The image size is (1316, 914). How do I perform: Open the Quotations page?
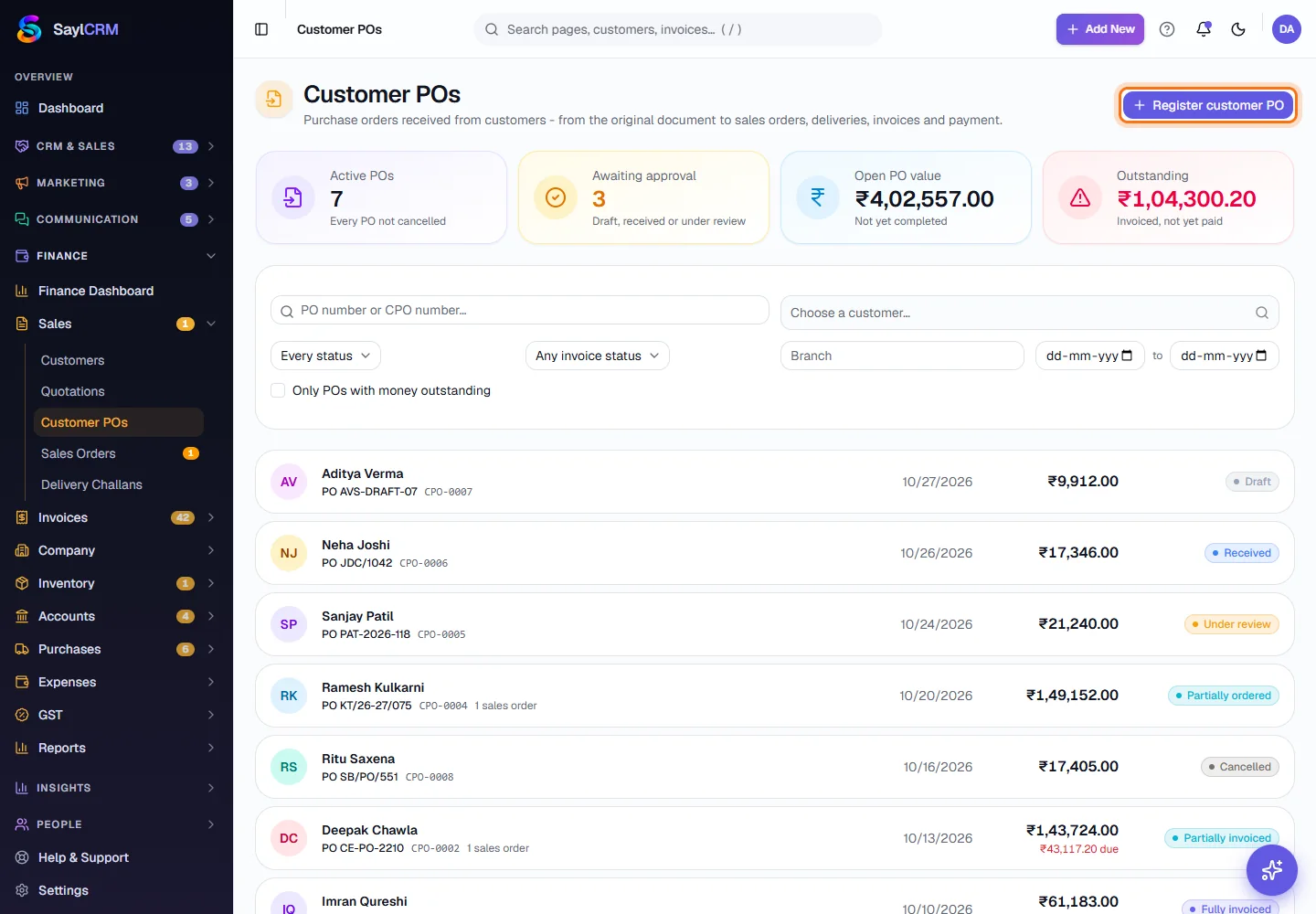119,391
